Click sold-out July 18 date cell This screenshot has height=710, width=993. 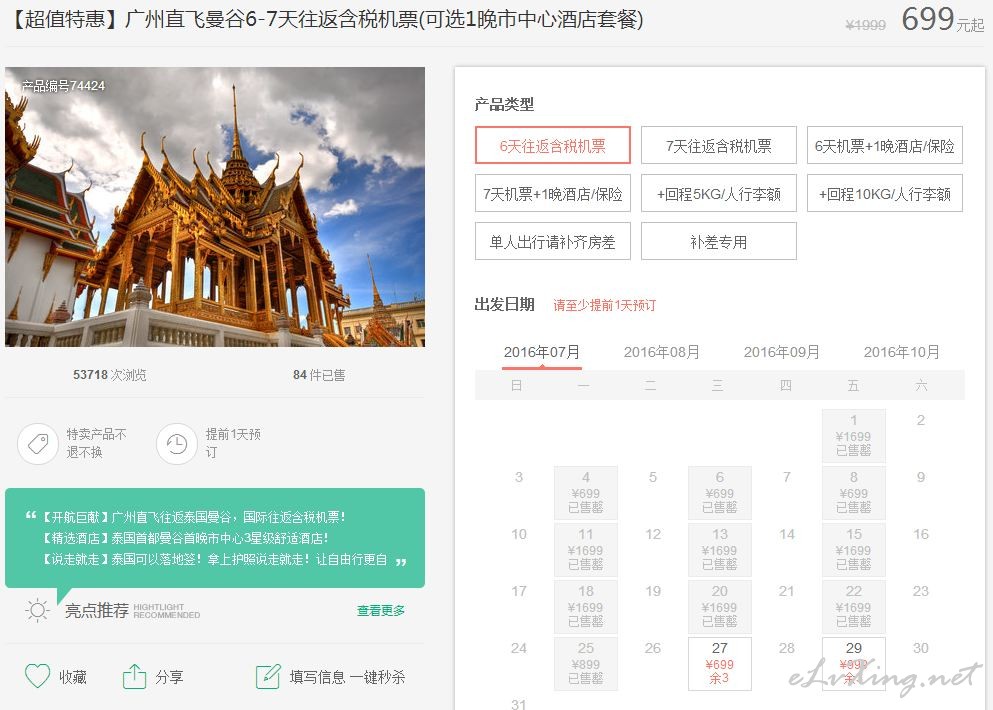click(x=586, y=607)
